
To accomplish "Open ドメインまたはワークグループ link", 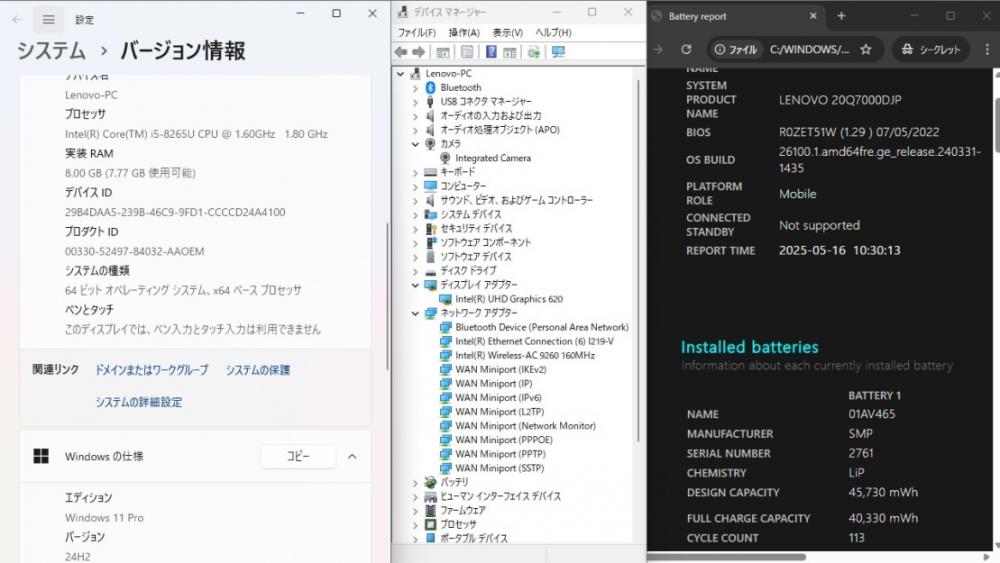I will click(x=152, y=370).
